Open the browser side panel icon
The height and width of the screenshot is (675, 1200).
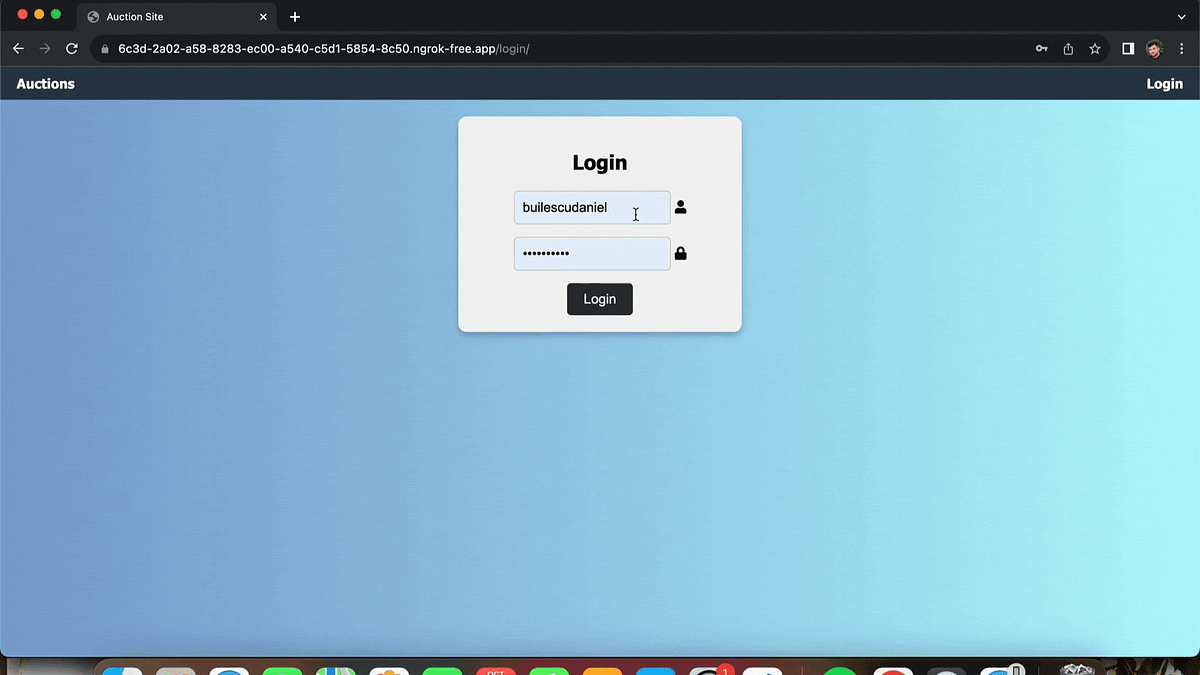tap(1128, 48)
